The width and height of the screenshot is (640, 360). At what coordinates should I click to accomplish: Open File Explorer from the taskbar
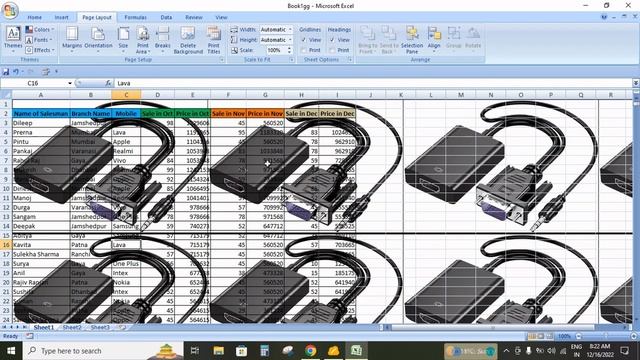[x=219, y=351]
